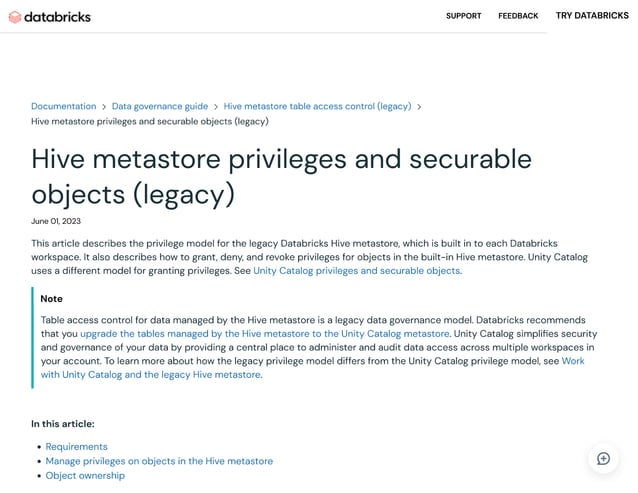Click the chevron after Hive metastore table access control

click(419, 106)
